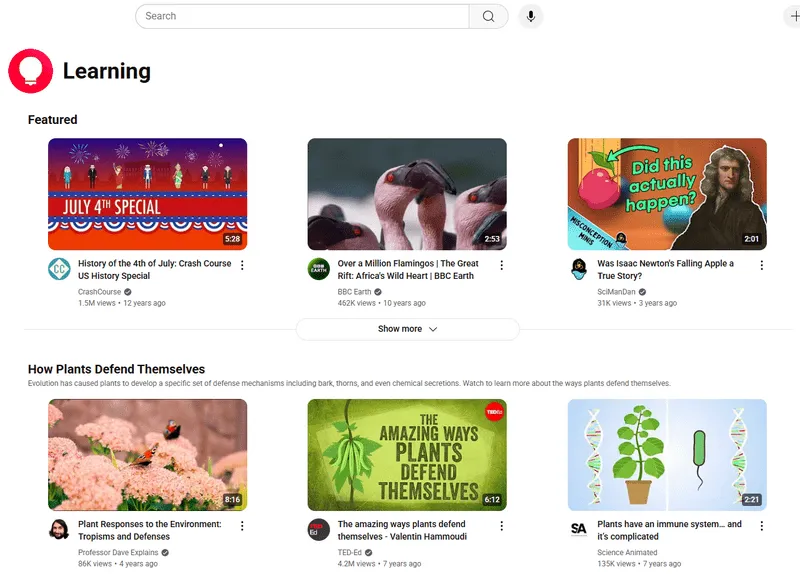Open Professor Dave Explains avatar
Viewport: 800px width, 574px height.
[59, 530]
